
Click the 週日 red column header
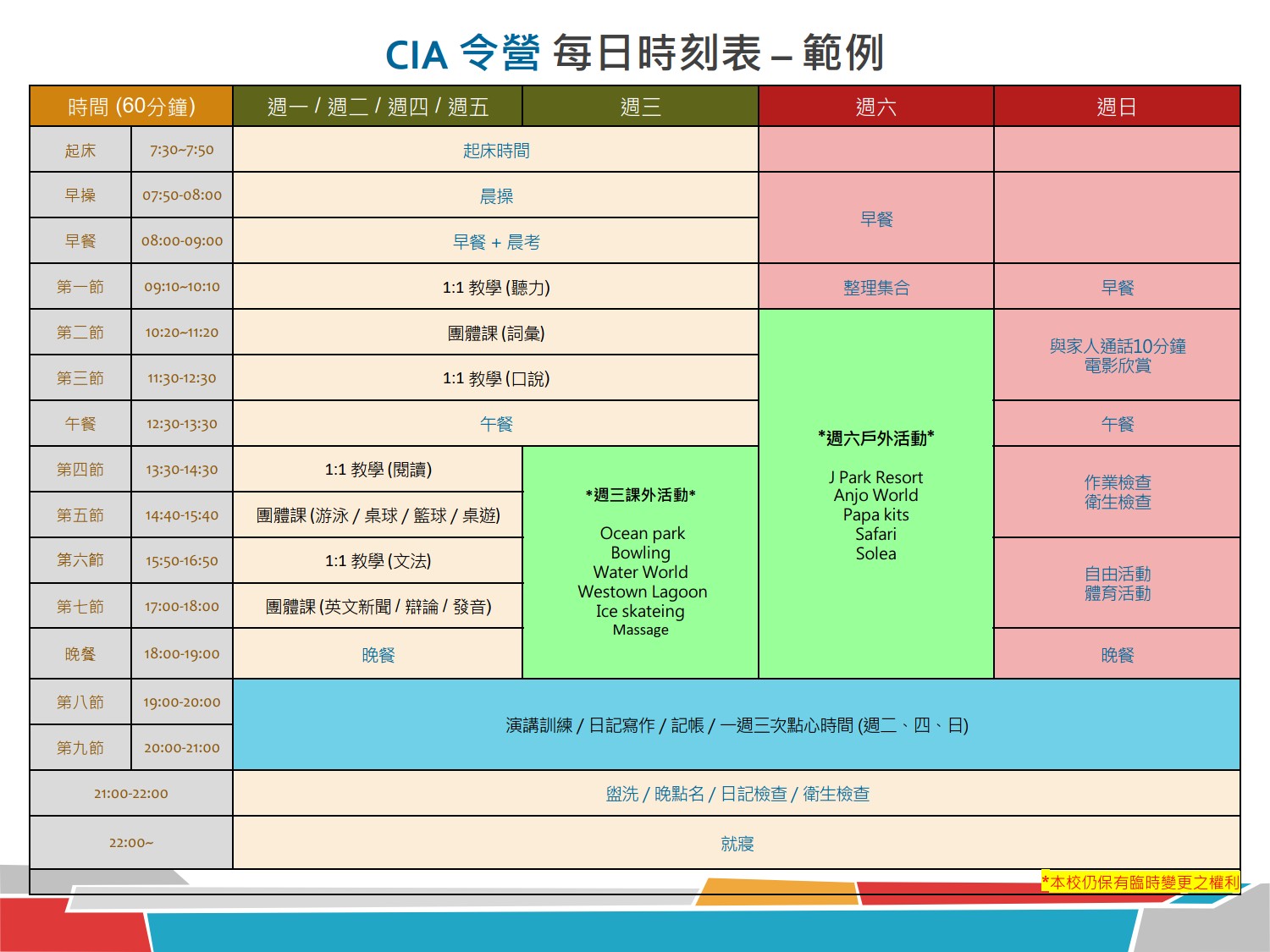pos(1116,107)
